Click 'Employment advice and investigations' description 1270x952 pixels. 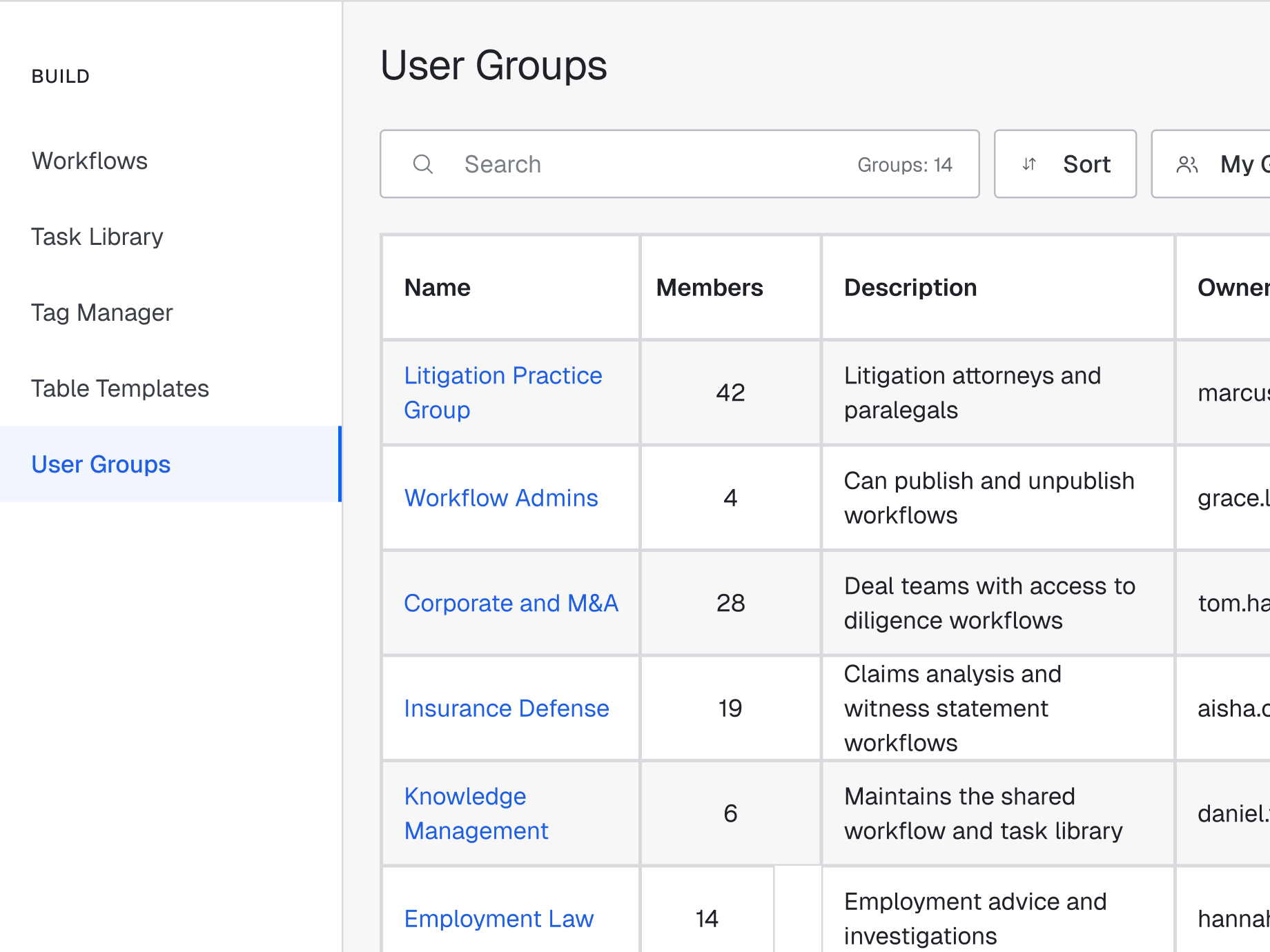[x=975, y=919]
